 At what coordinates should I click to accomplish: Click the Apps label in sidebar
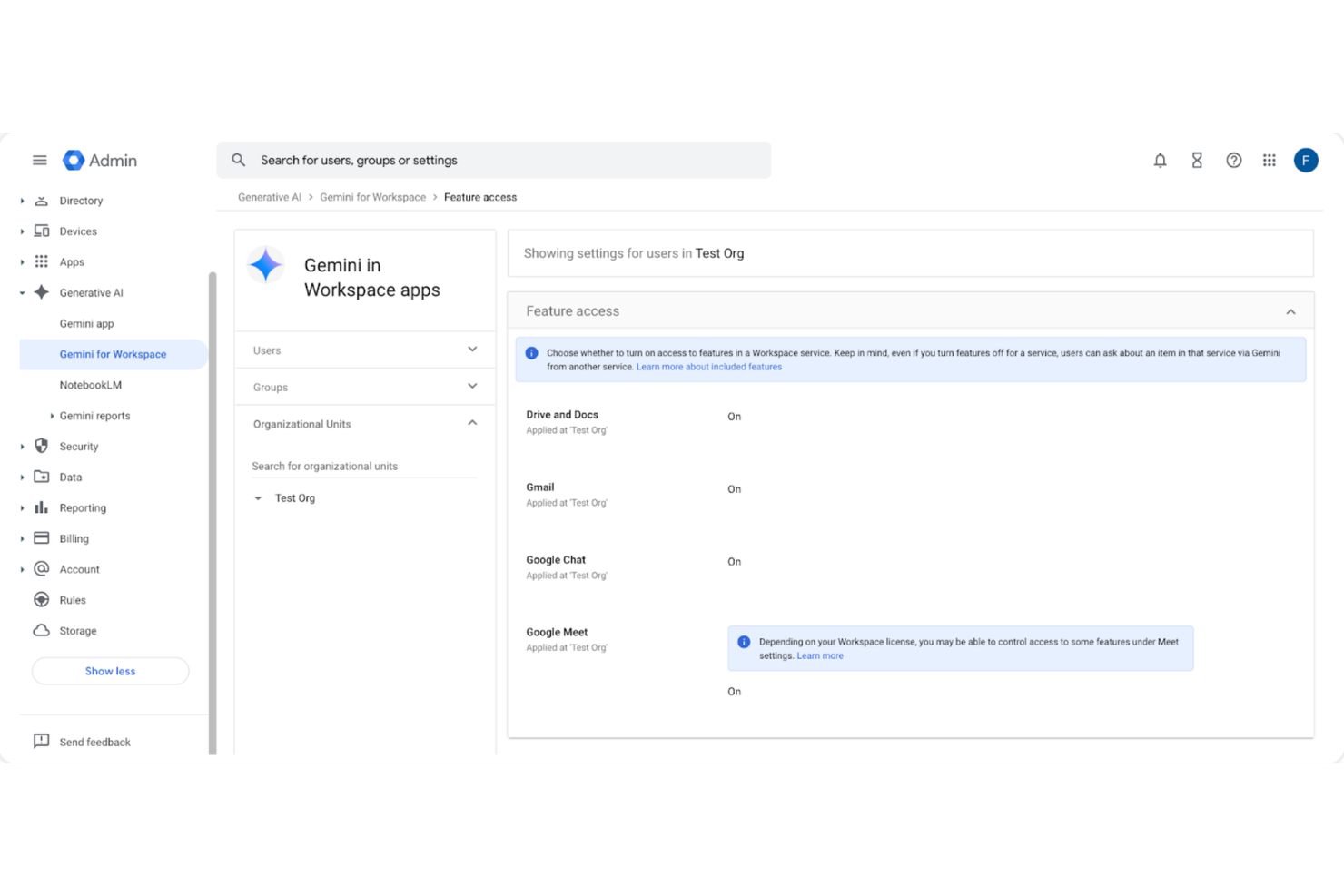point(72,262)
